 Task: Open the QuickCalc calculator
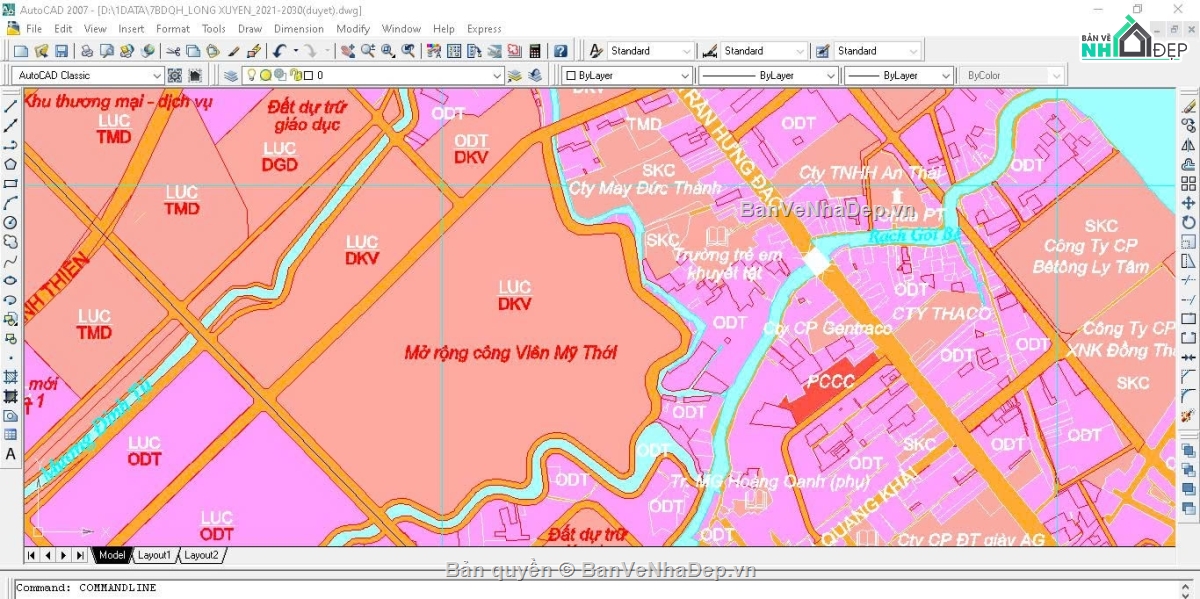coord(535,51)
